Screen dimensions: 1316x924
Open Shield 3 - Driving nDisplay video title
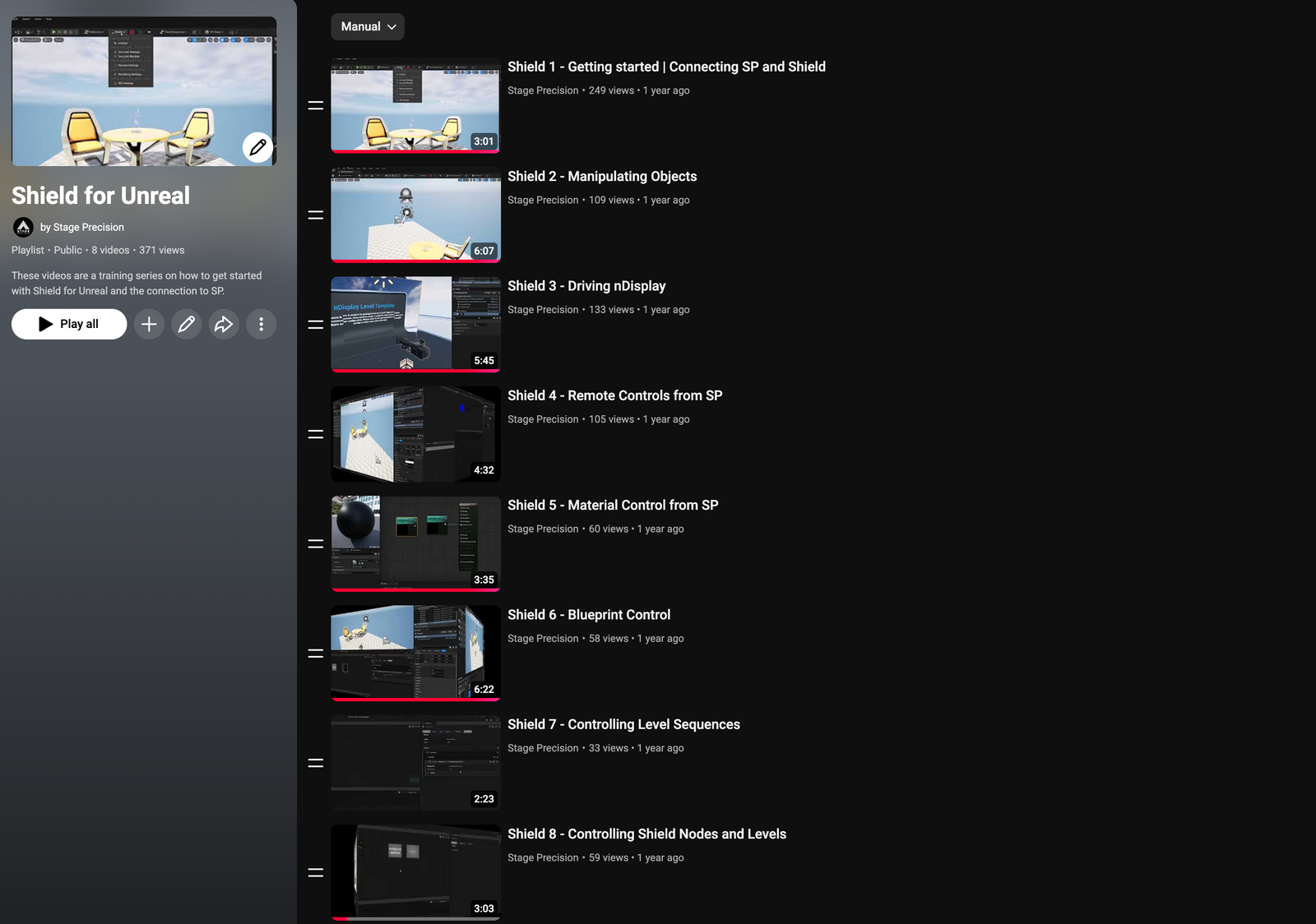[586, 286]
